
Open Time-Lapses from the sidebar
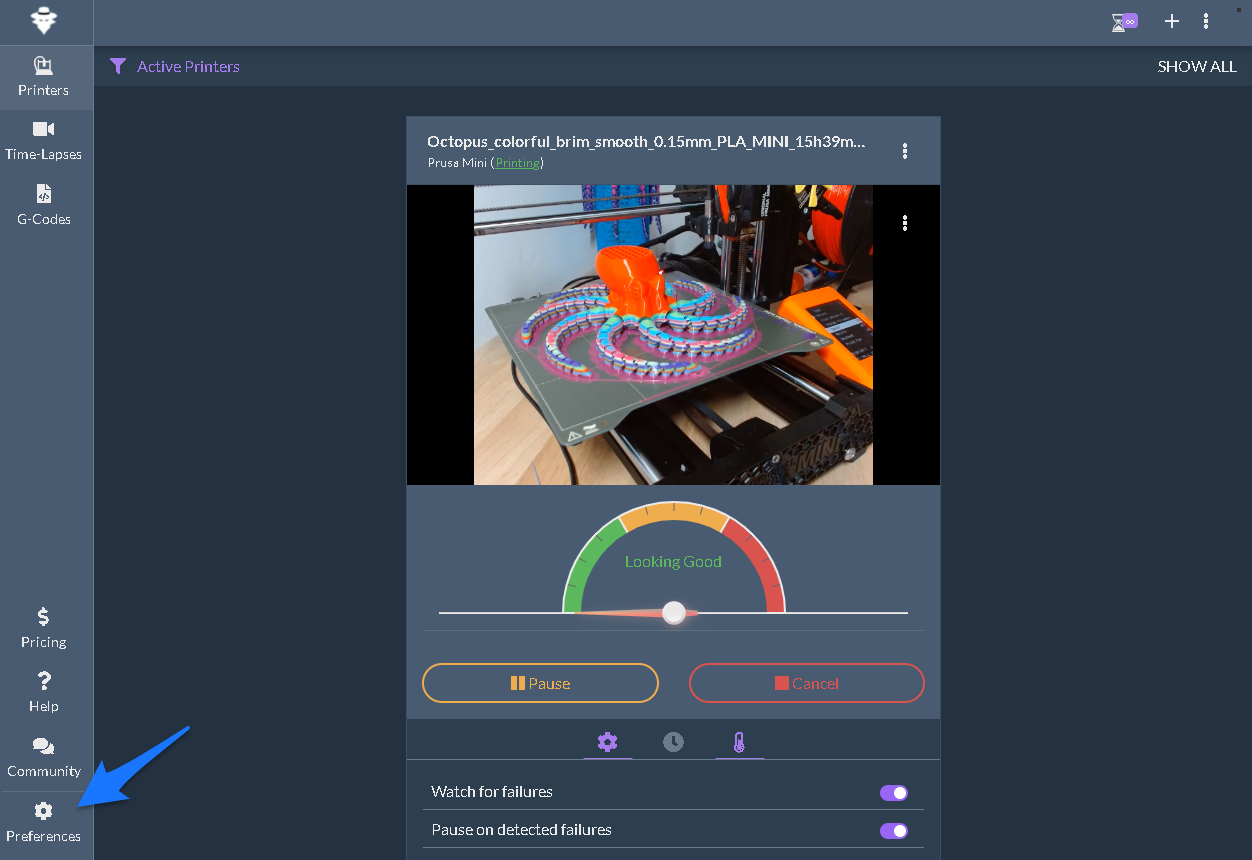coord(44,141)
